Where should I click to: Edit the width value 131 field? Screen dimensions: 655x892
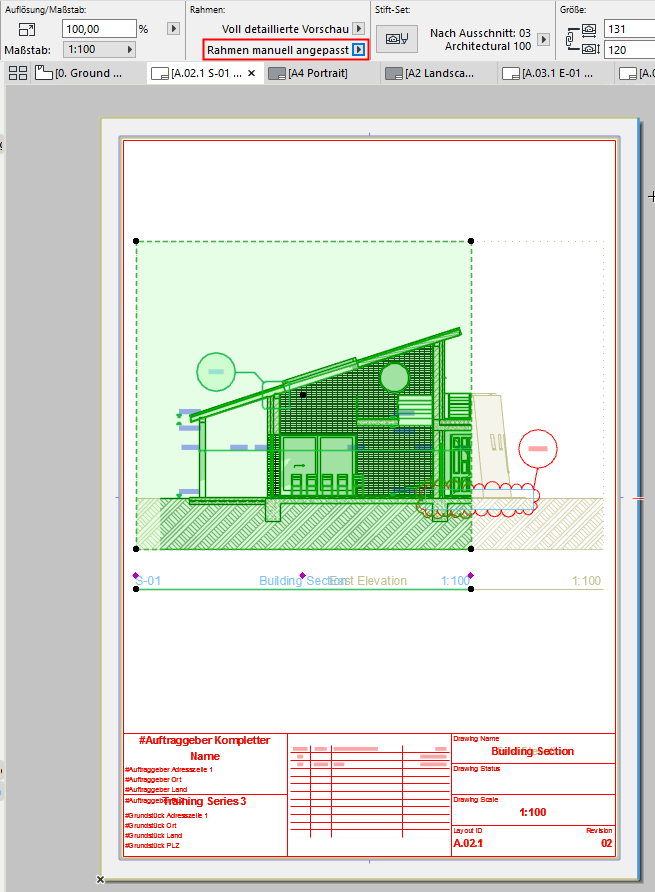[629, 29]
